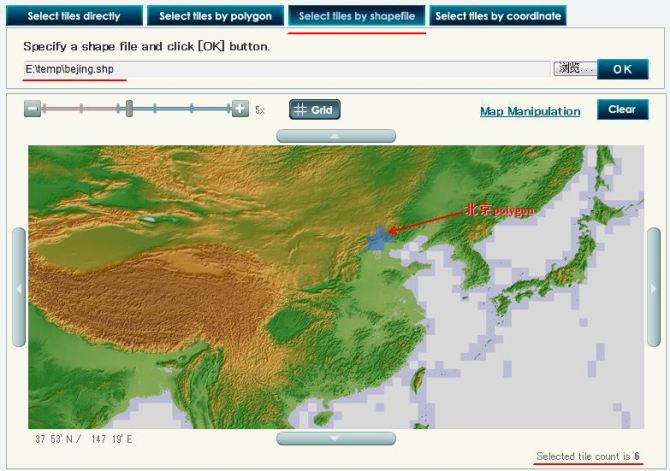Open the Select tiles directly tab

pos(74,16)
